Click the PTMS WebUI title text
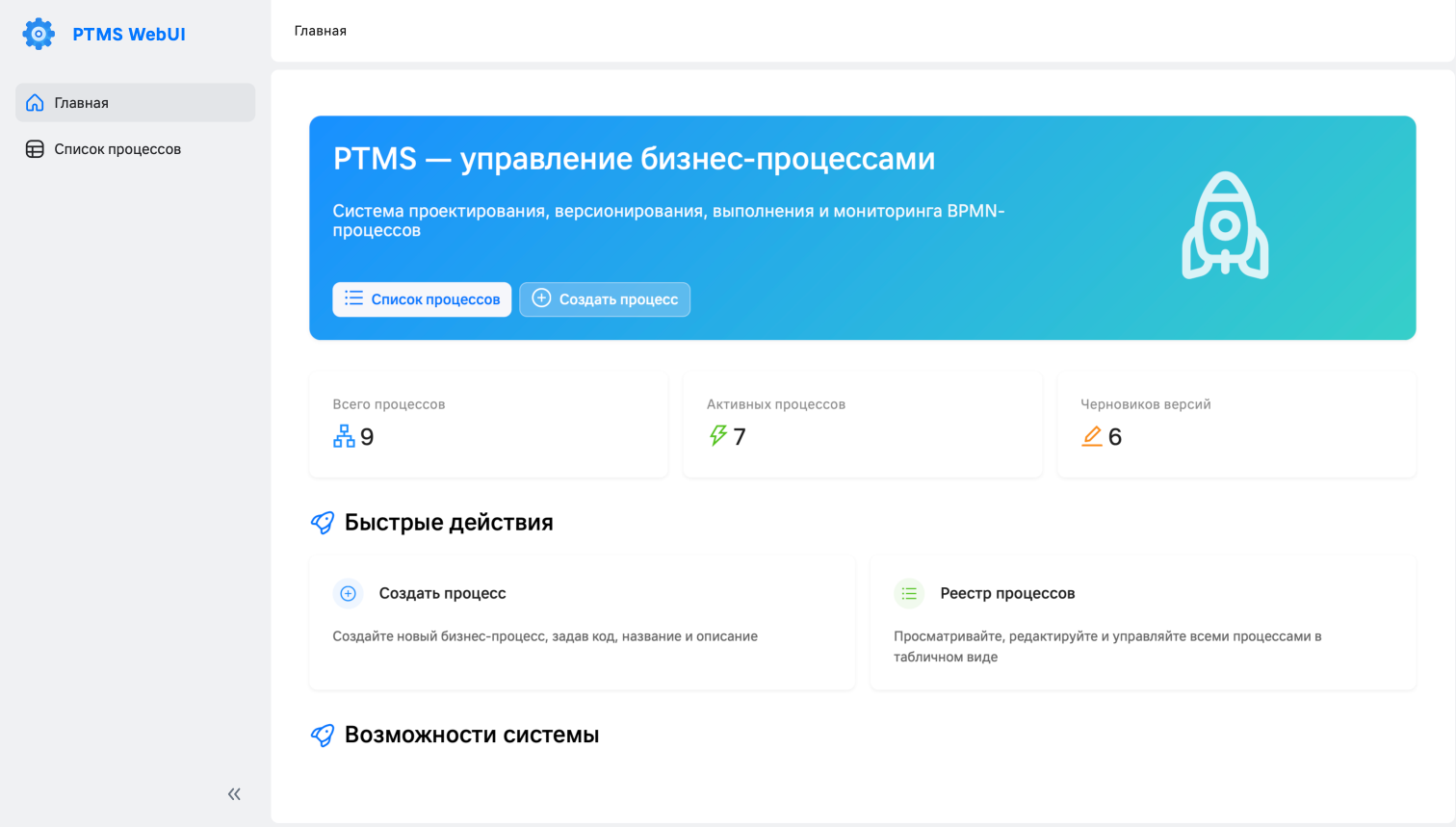The image size is (1456, 827). pos(129,35)
